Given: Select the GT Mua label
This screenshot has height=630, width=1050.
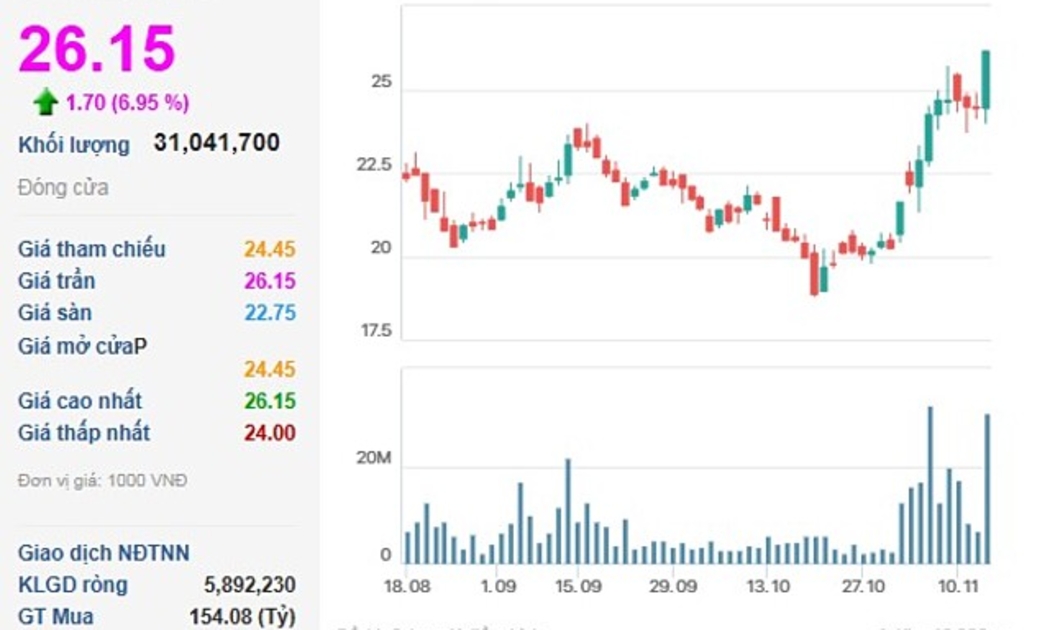Looking at the screenshot, I should 56,617.
